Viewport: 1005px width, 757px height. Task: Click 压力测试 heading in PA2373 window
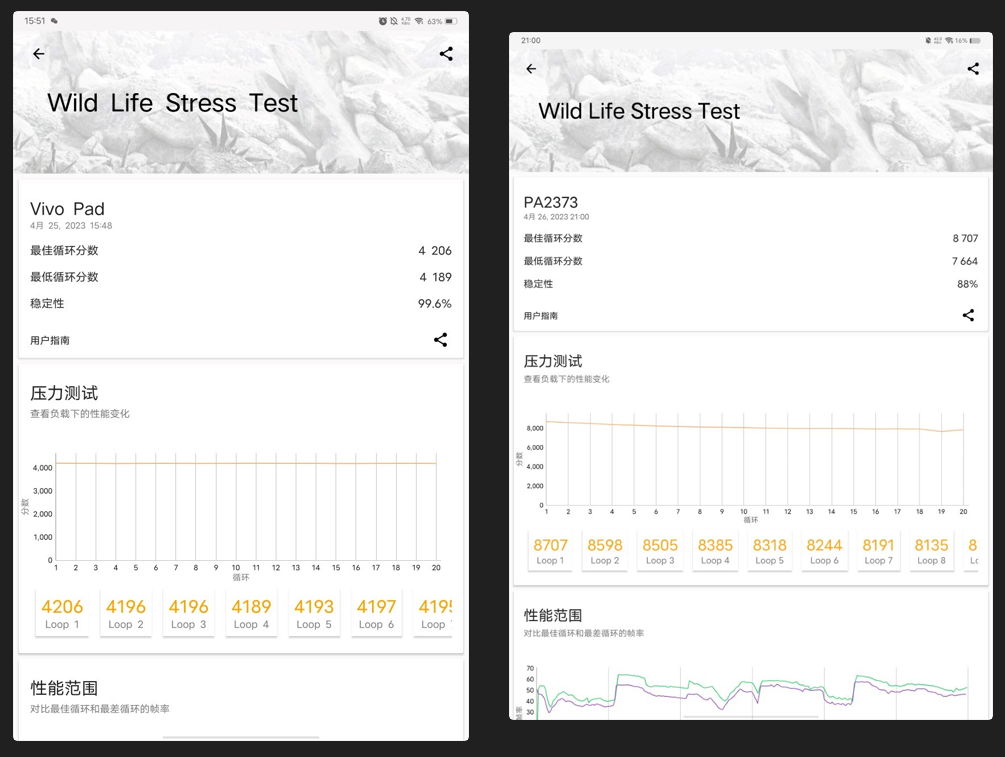tap(552, 361)
